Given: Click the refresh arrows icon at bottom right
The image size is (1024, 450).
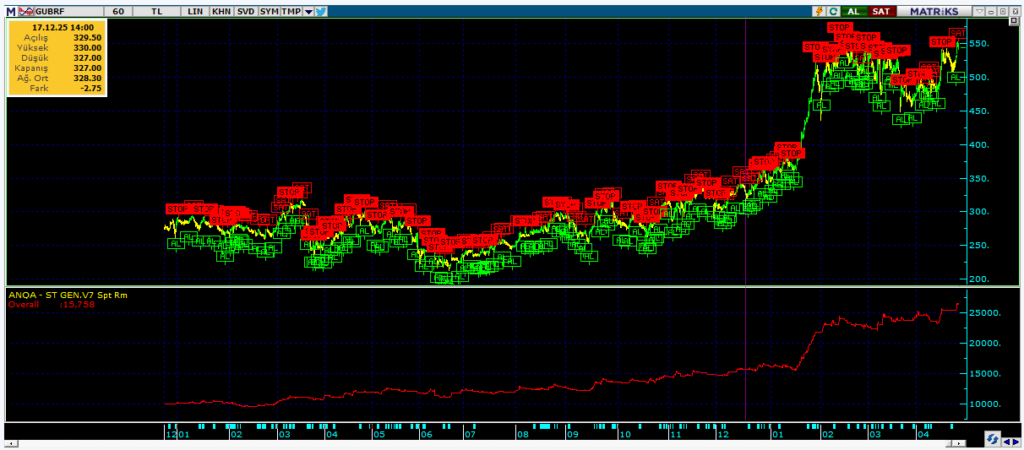Looking at the screenshot, I should pyautogui.click(x=993, y=438).
